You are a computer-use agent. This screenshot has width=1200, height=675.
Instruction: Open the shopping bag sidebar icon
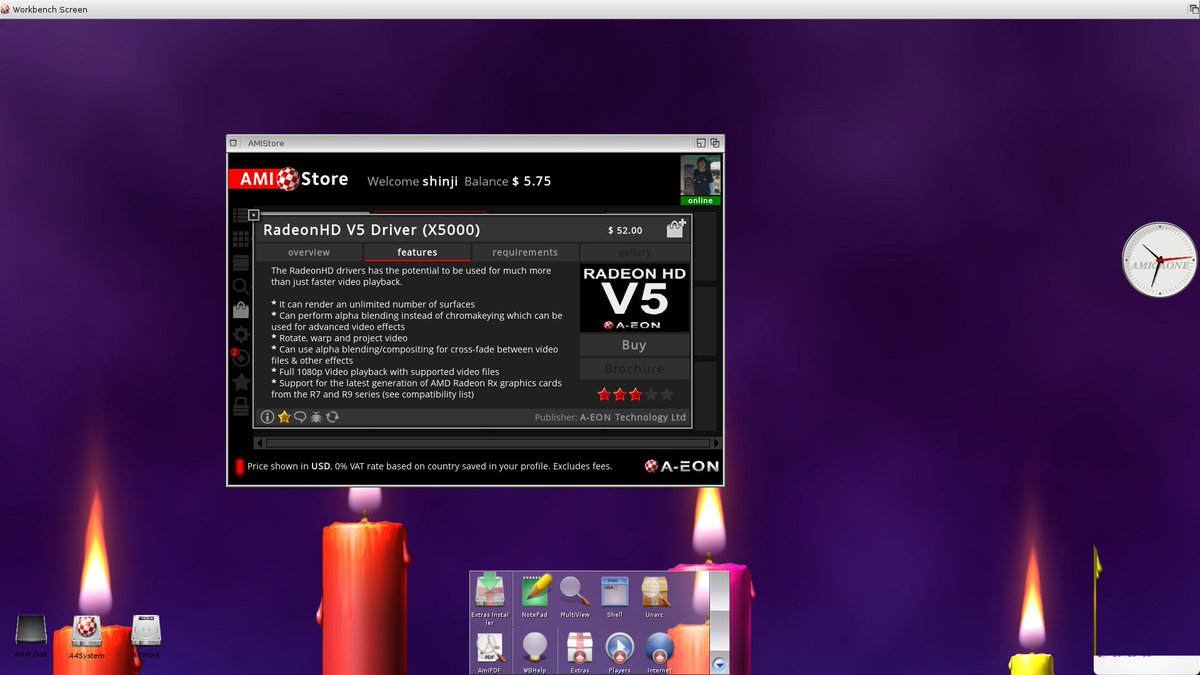tap(240, 311)
